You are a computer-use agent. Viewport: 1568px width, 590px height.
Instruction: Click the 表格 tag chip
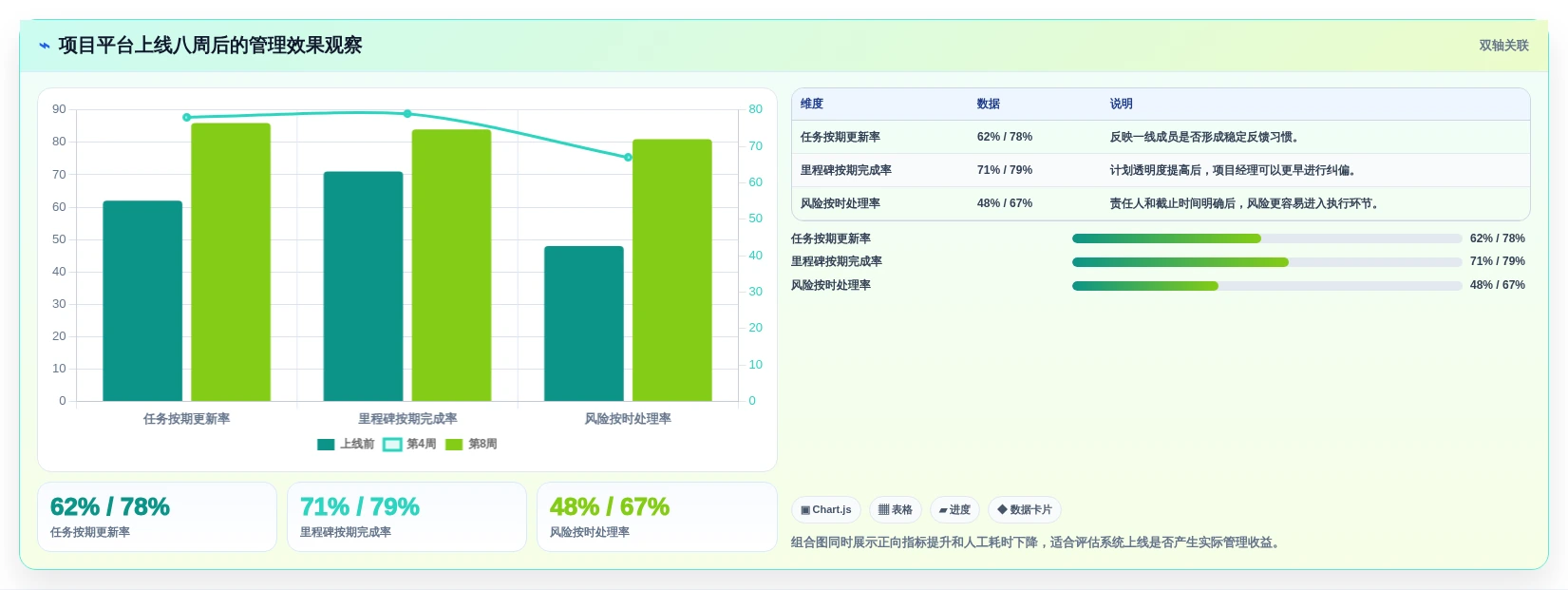[896, 510]
